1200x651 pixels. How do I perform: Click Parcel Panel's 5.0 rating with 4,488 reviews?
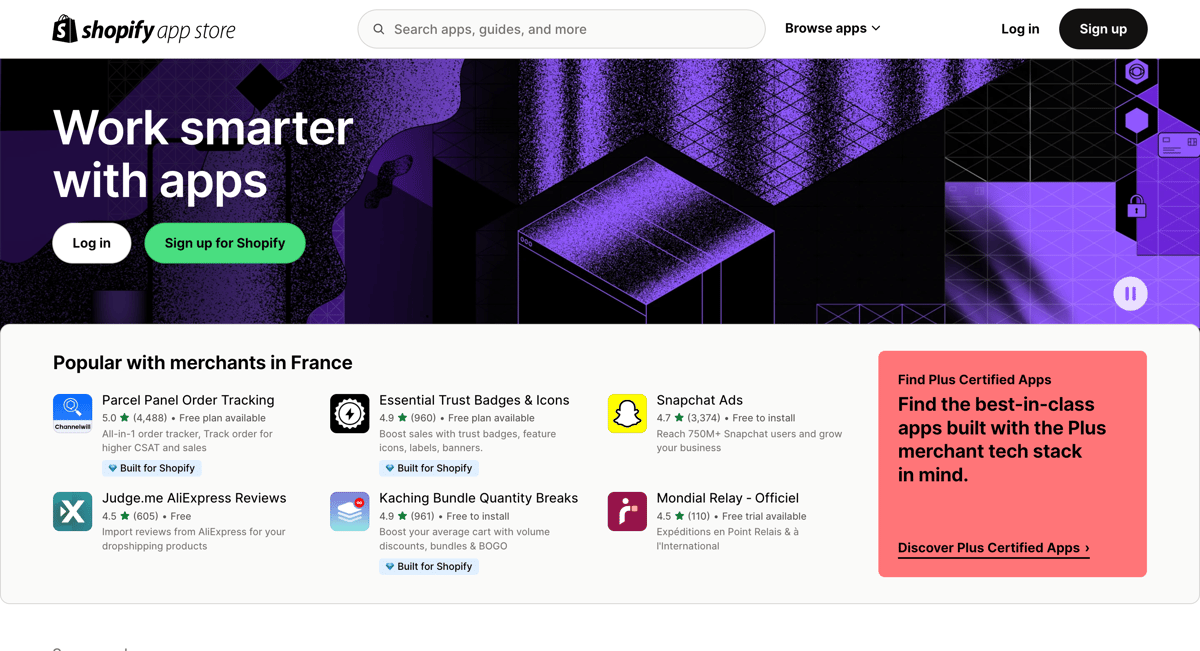pos(134,418)
